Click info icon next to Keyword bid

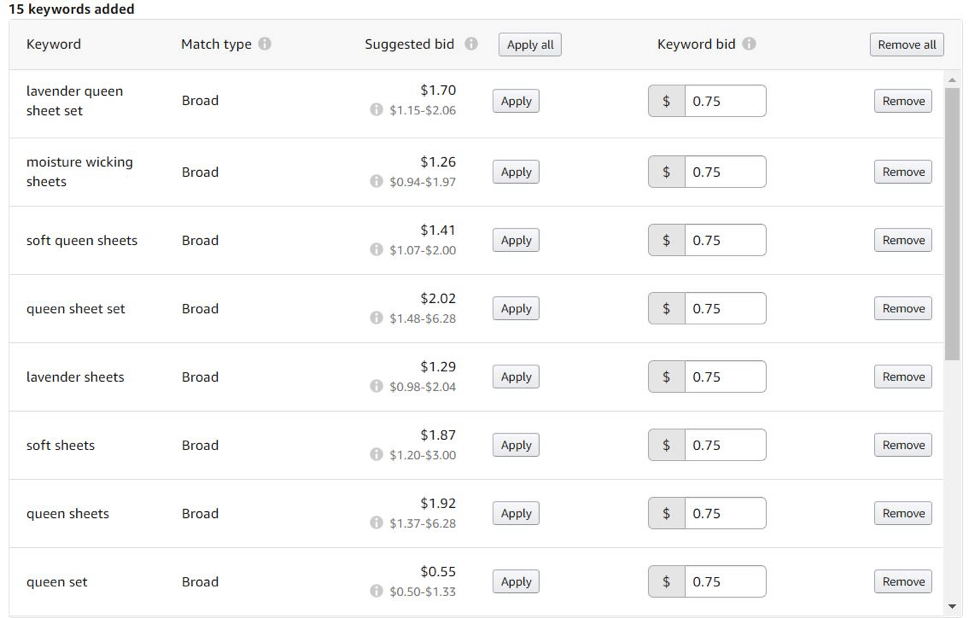[x=749, y=44]
